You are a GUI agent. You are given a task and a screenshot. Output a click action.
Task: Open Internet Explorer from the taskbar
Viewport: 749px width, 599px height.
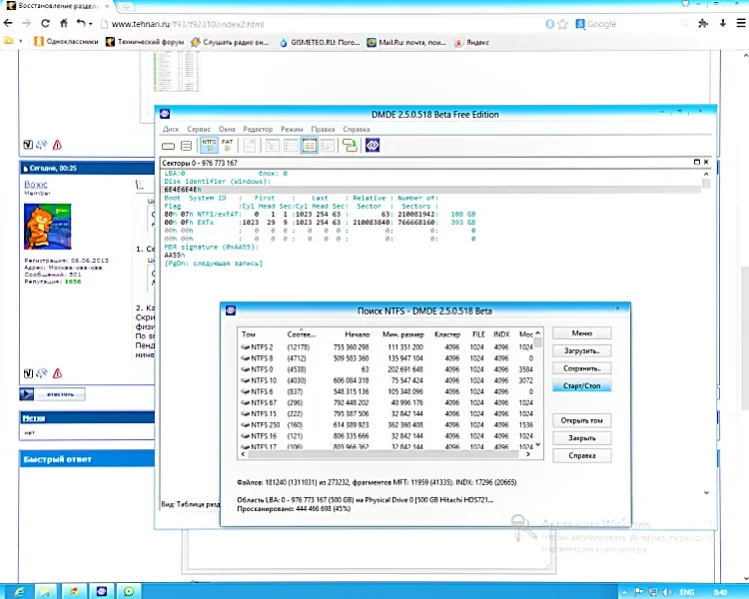pyautogui.click(x=20, y=590)
